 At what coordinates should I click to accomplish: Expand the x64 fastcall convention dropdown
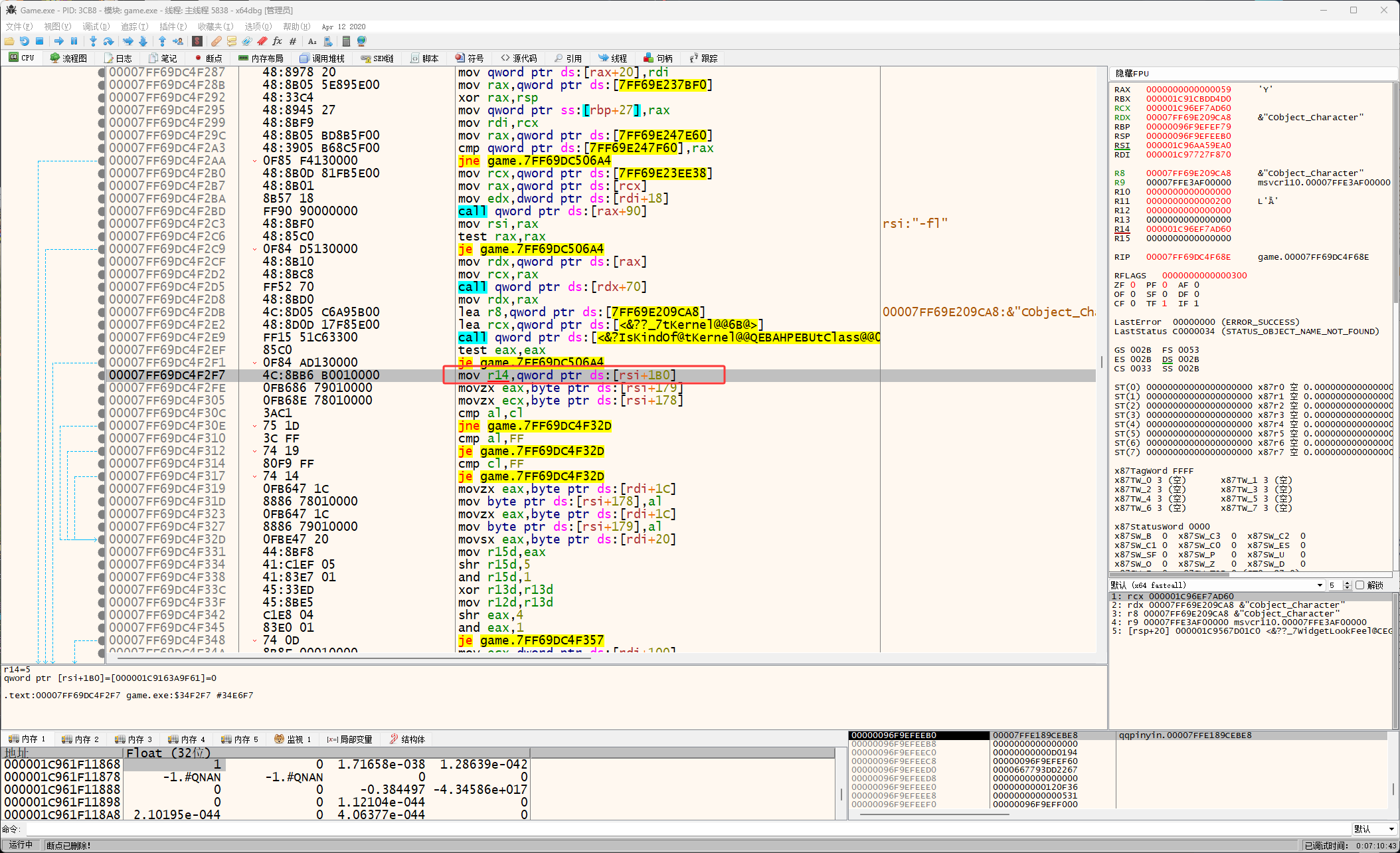1319,585
